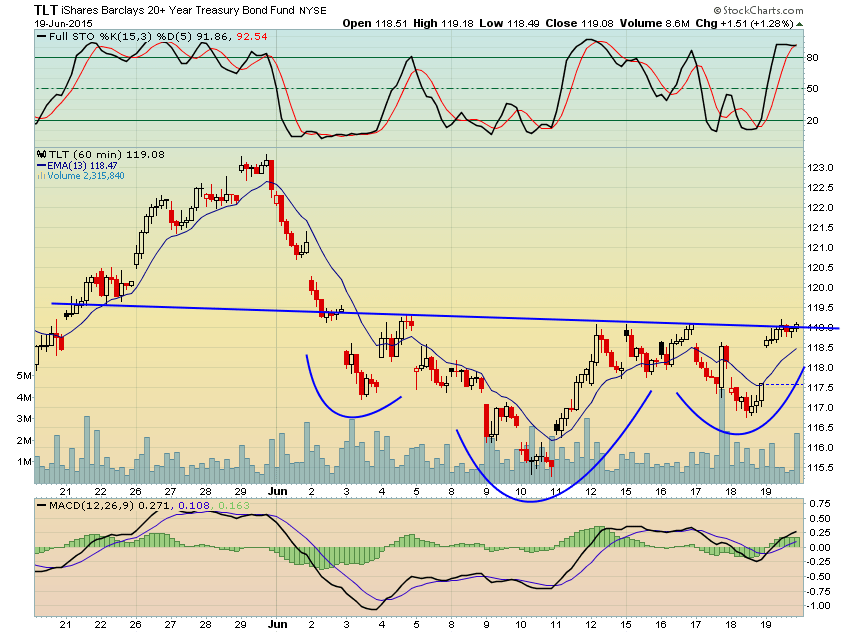Click the 5M volume axis label
The width and height of the screenshot is (850, 633).
tap(24, 376)
